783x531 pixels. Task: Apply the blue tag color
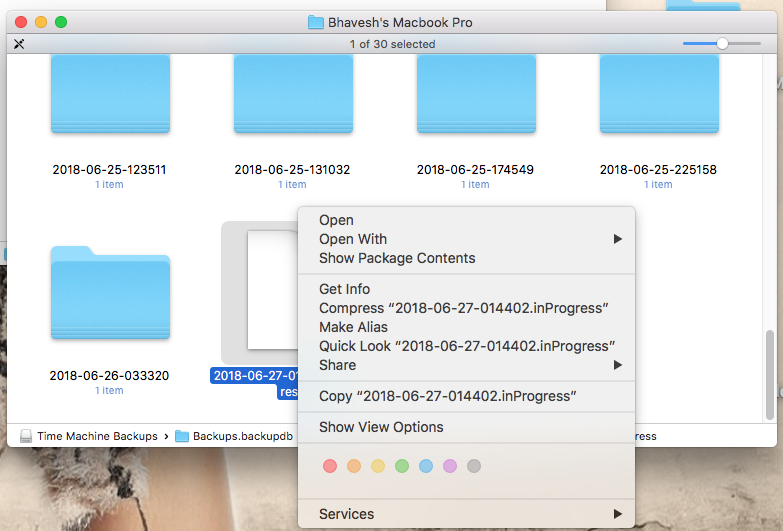[426, 466]
